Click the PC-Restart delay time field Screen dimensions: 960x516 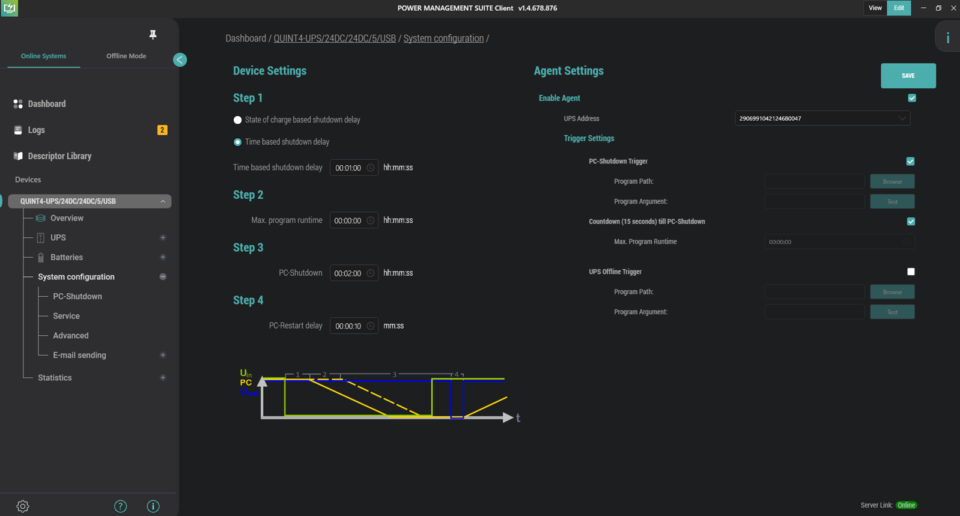click(354, 326)
